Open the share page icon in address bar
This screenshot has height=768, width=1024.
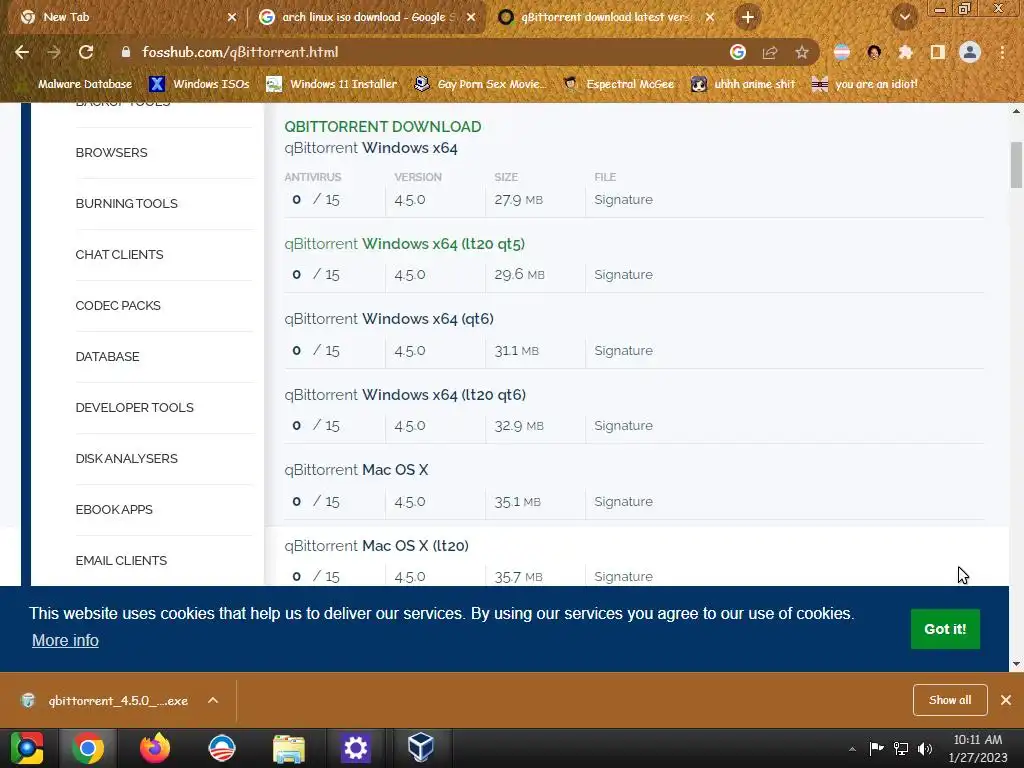coord(769,52)
